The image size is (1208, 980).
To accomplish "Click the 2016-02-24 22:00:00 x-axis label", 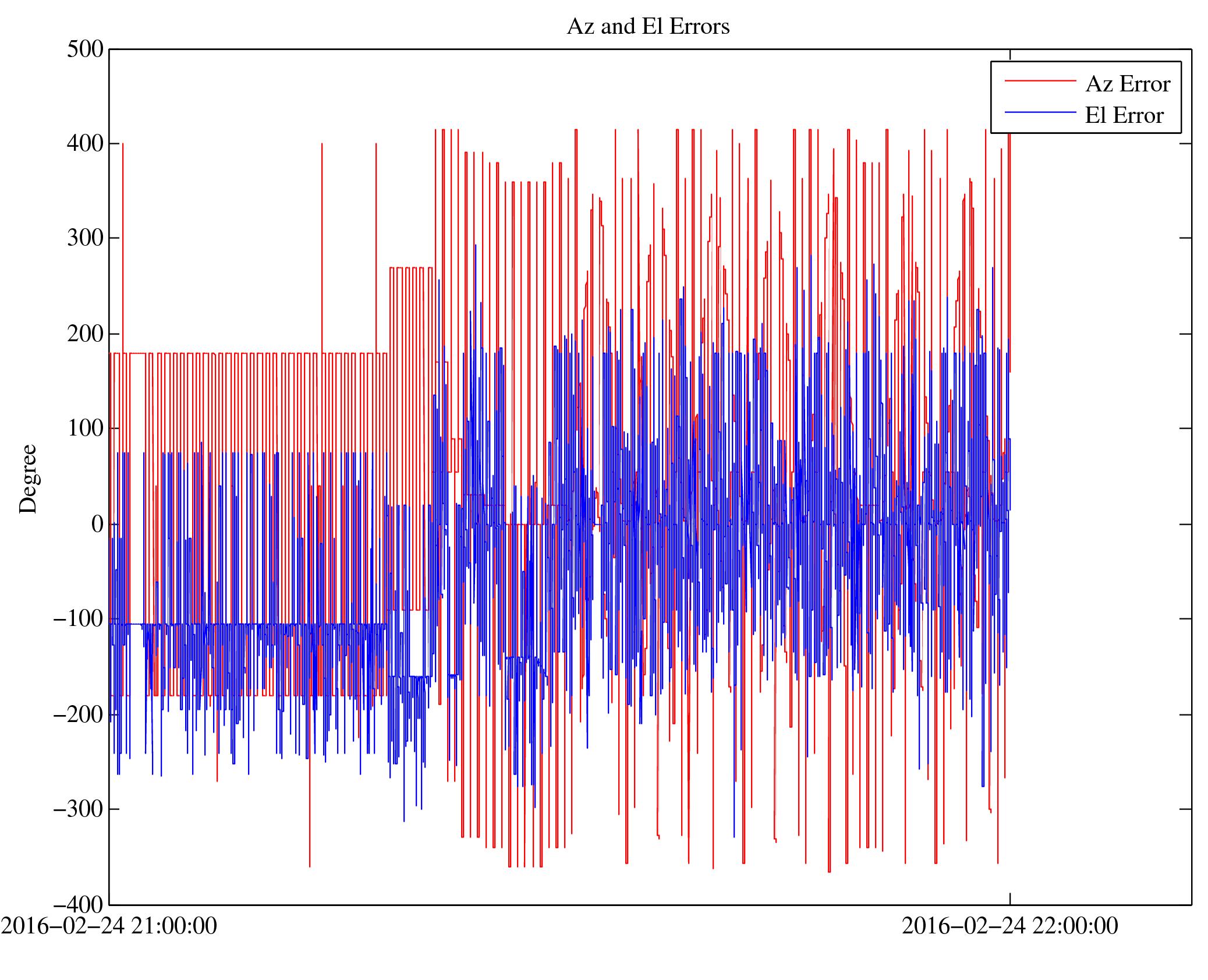I will (1009, 926).
